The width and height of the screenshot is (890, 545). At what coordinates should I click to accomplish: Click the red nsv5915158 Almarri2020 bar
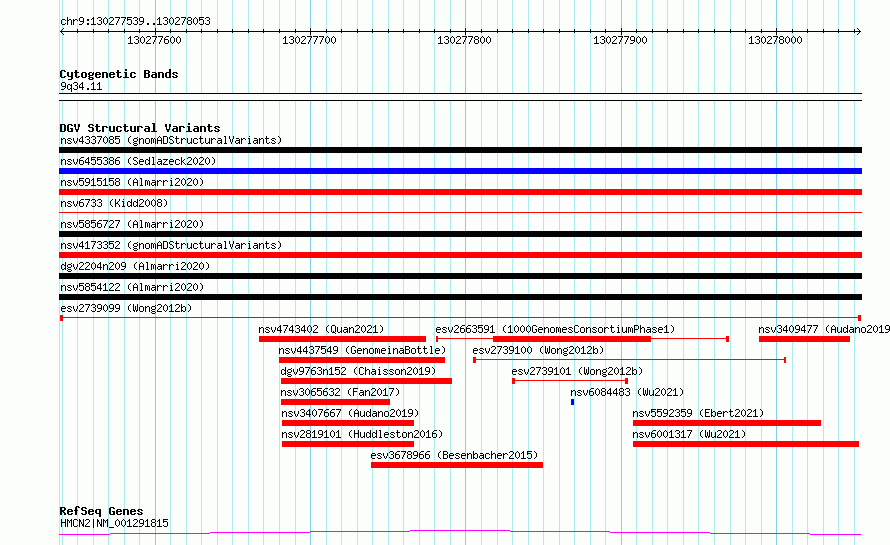460,192
